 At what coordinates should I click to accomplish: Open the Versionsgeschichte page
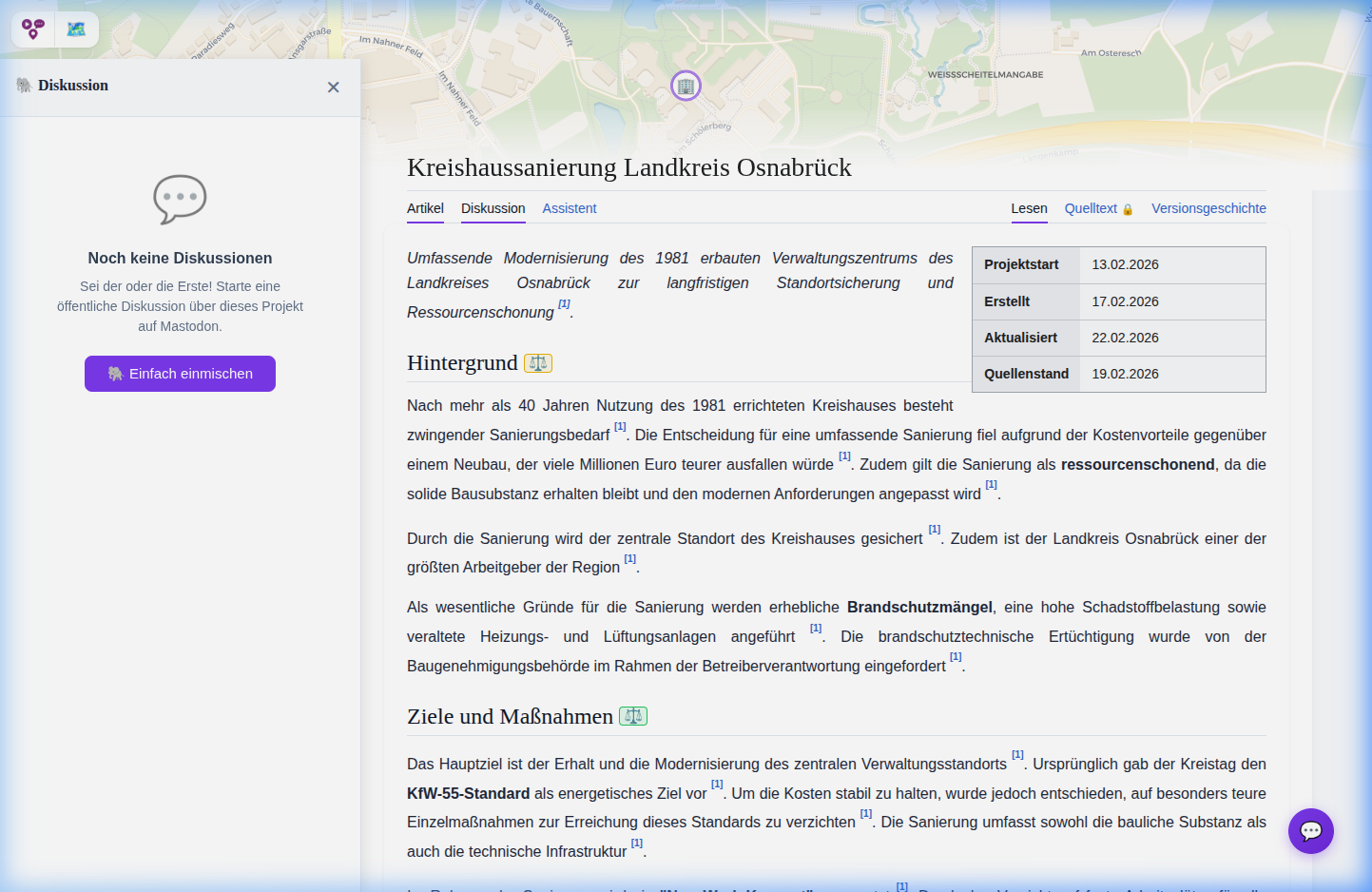pyautogui.click(x=1208, y=207)
